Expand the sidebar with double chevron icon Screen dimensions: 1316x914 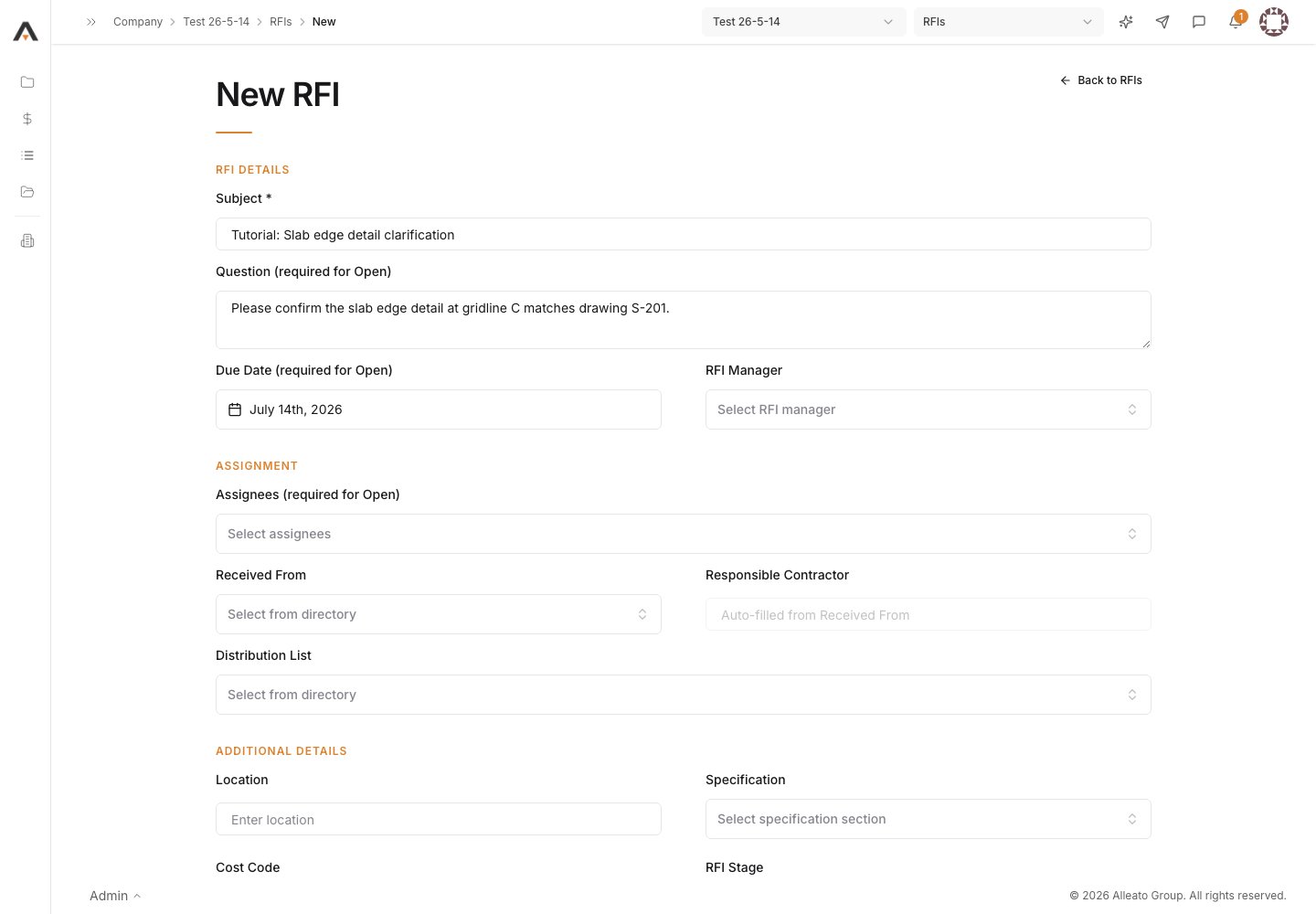tap(91, 22)
